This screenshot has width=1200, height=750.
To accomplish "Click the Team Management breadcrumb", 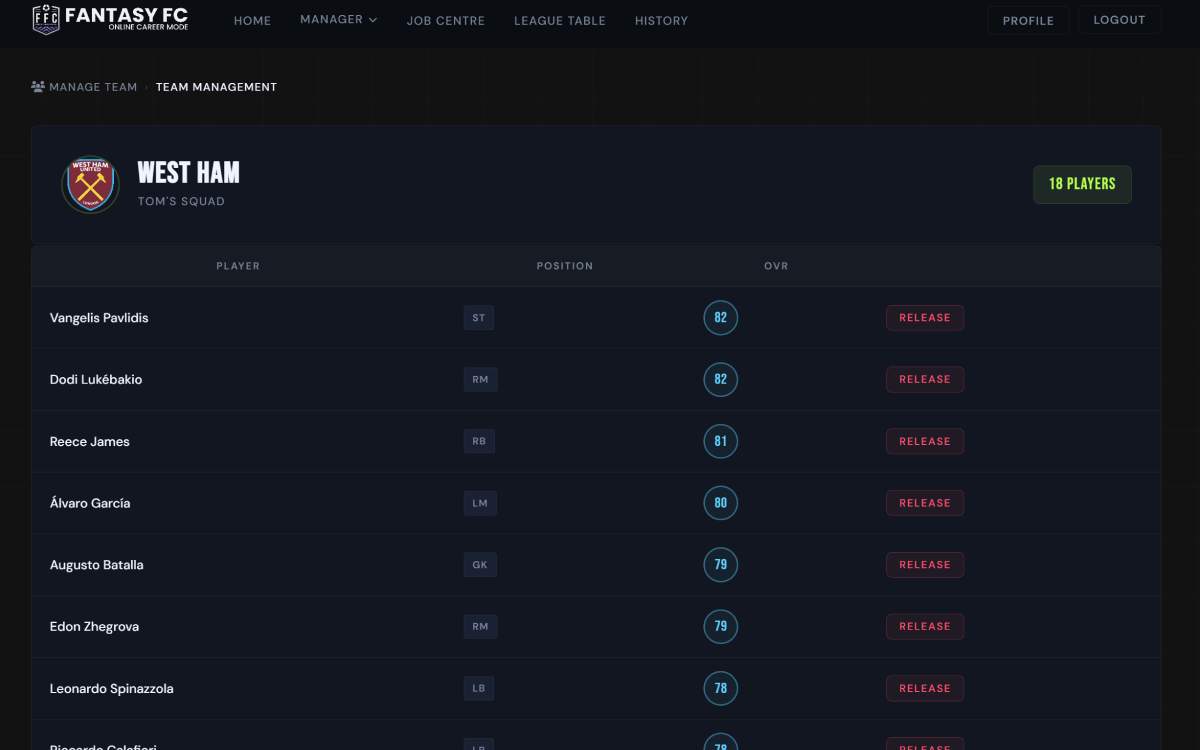I will click(x=216, y=87).
